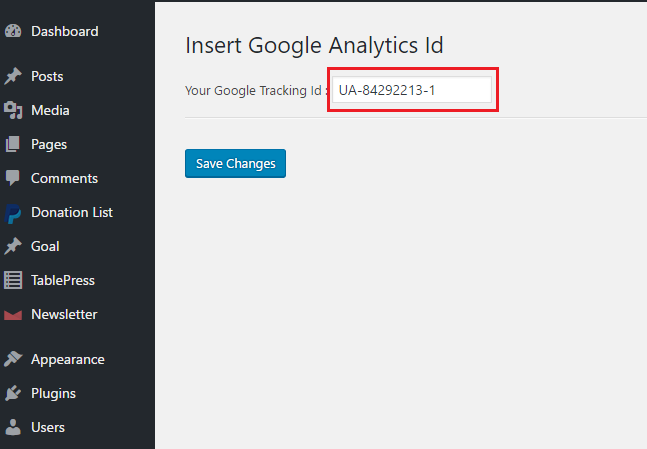This screenshot has width=647, height=449.
Task: Open the Appearance menu
Action: point(68,360)
